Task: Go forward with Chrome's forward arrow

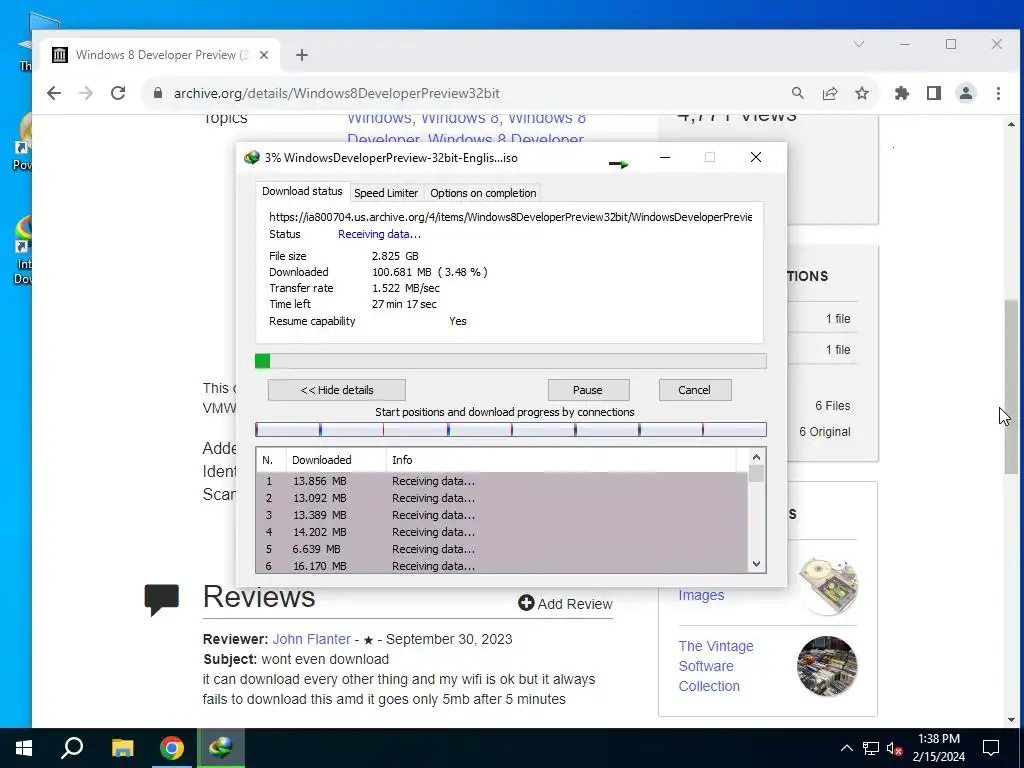Action: [86, 93]
